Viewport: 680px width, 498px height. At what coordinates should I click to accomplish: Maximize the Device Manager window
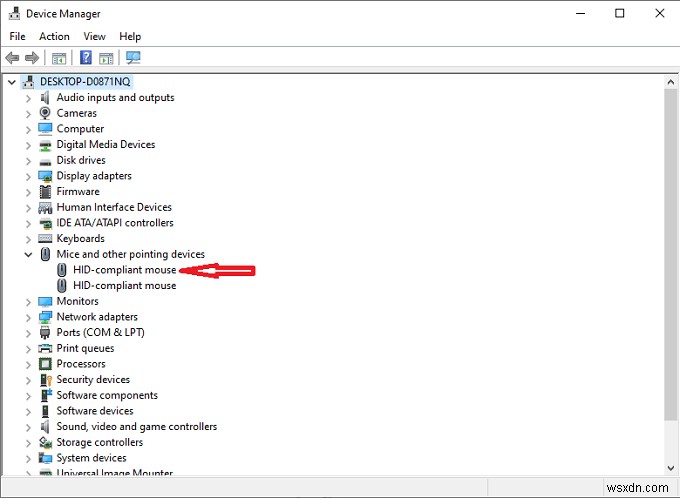(620, 13)
